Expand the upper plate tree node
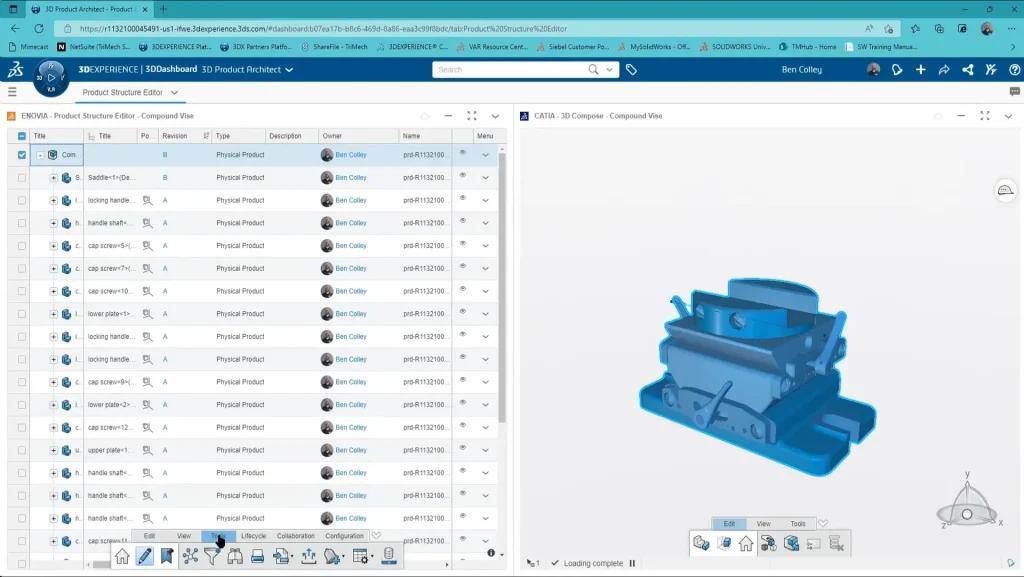 [x=53, y=450]
